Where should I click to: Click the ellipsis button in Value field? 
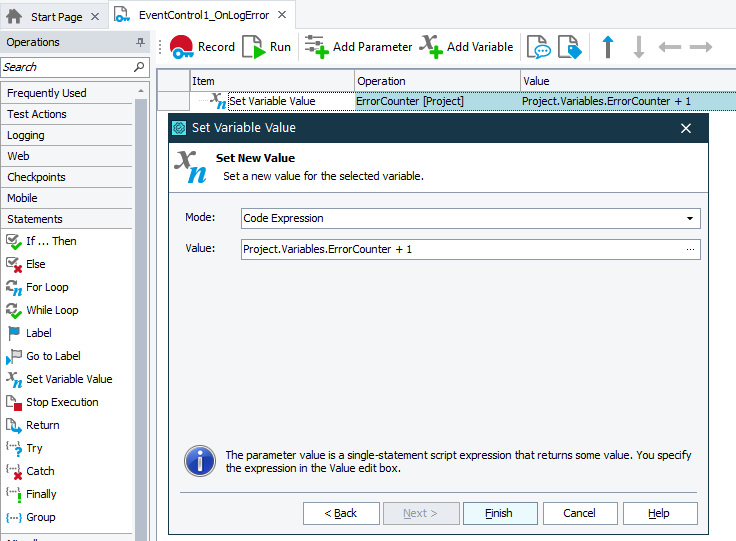coord(690,249)
